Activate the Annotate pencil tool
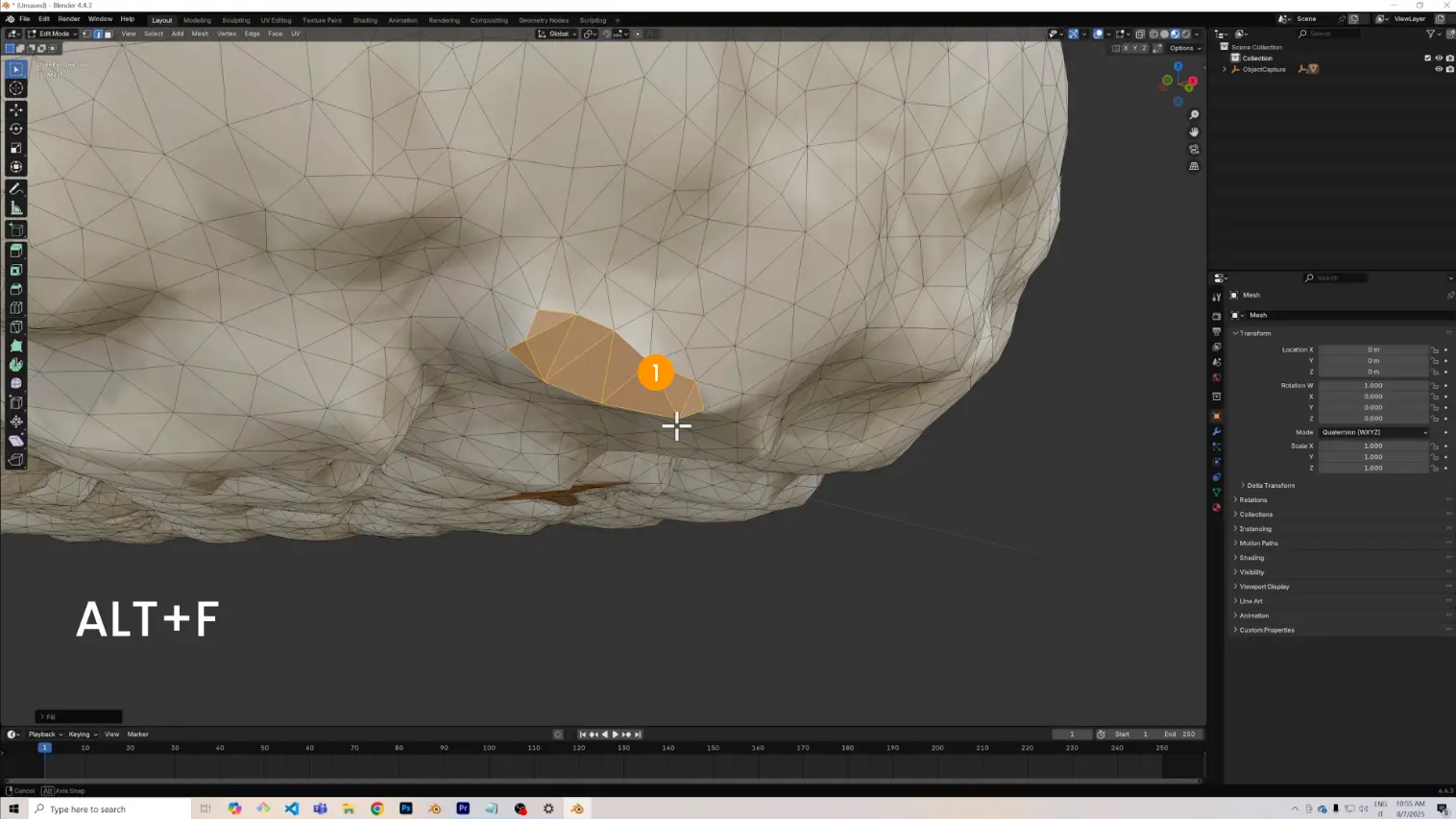 point(16,189)
